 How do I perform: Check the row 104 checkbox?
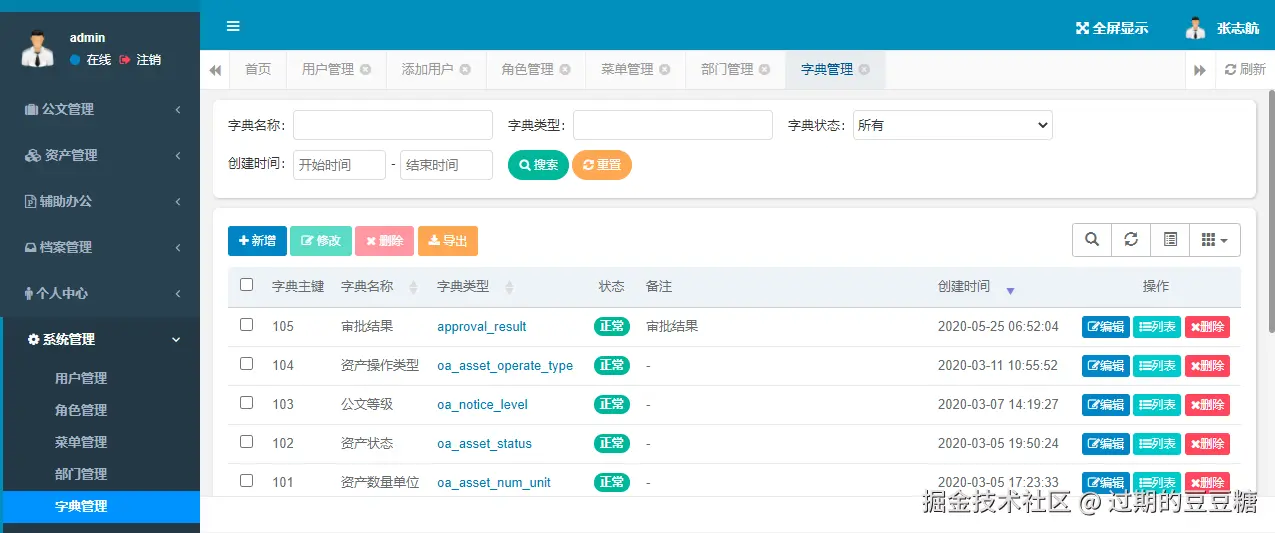(x=247, y=364)
